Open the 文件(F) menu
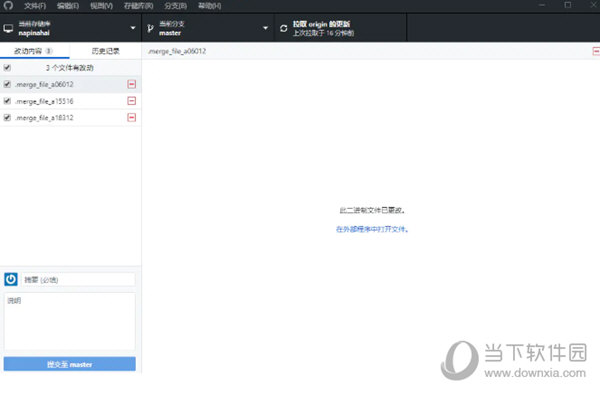 coord(35,6)
